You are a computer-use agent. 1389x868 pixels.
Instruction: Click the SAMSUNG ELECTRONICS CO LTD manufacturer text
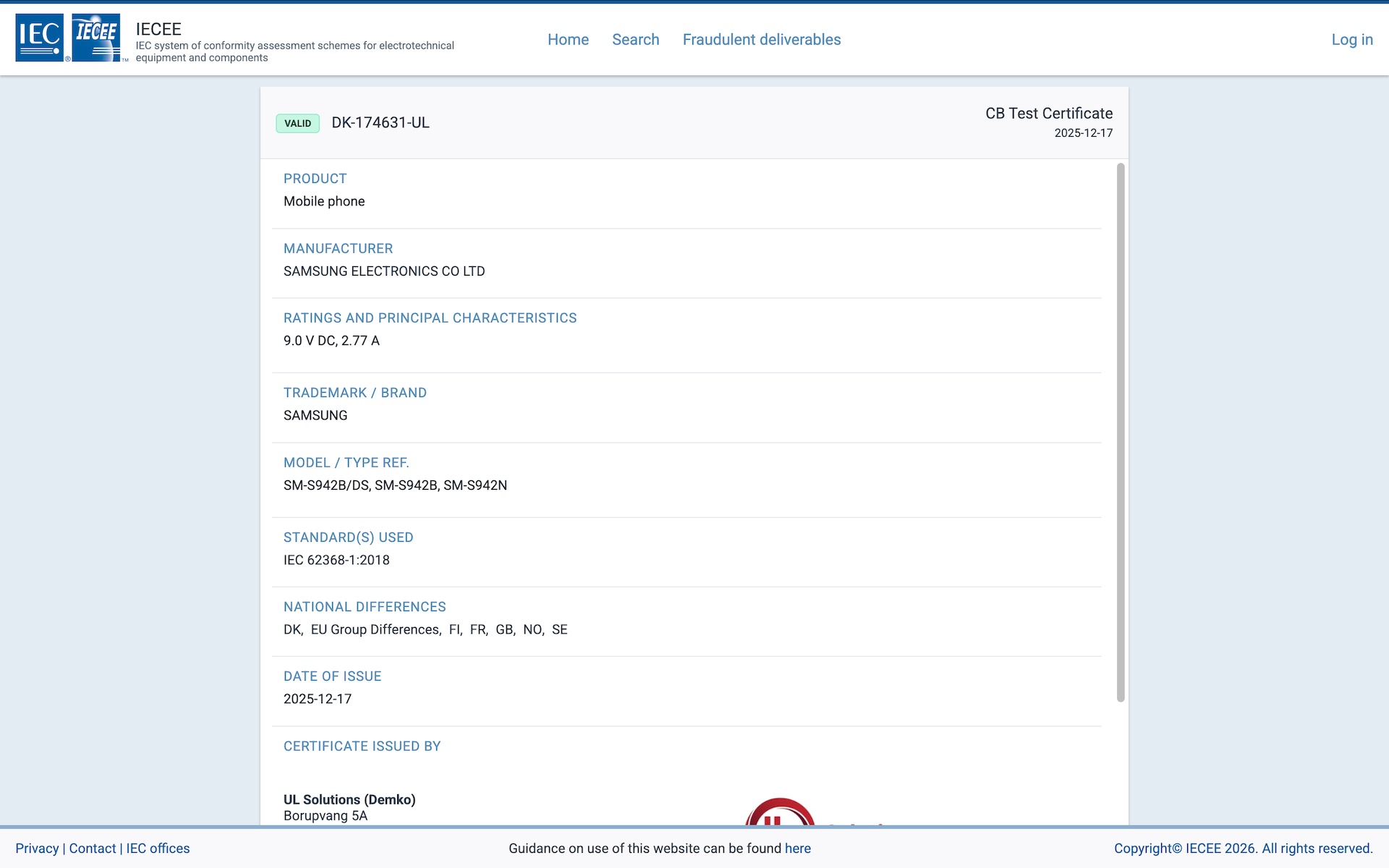[384, 271]
